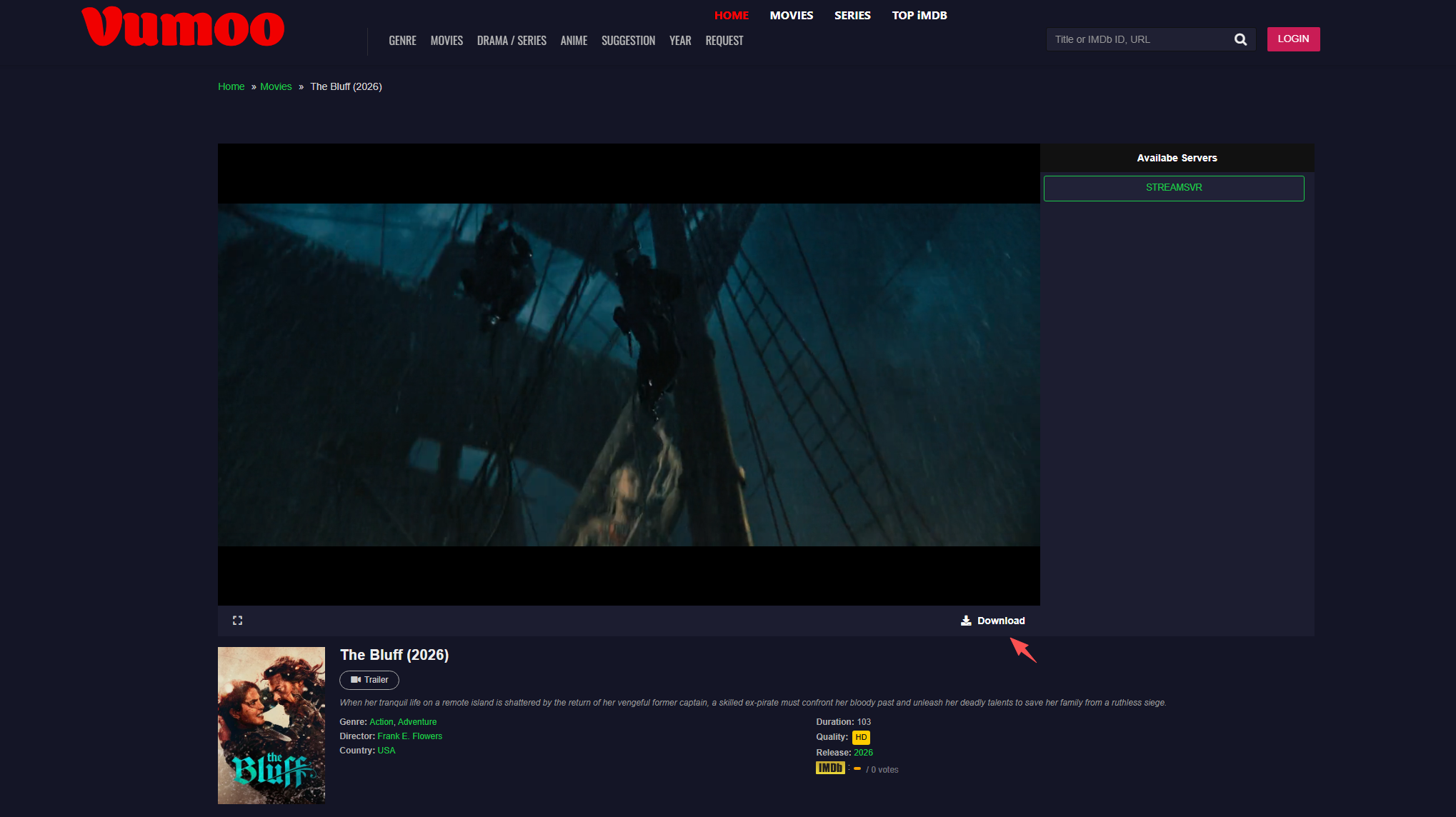Click The Bluff poster thumbnail
This screenshot has width=1456, height=817.
pyautogui.click(x=271, y=725)
